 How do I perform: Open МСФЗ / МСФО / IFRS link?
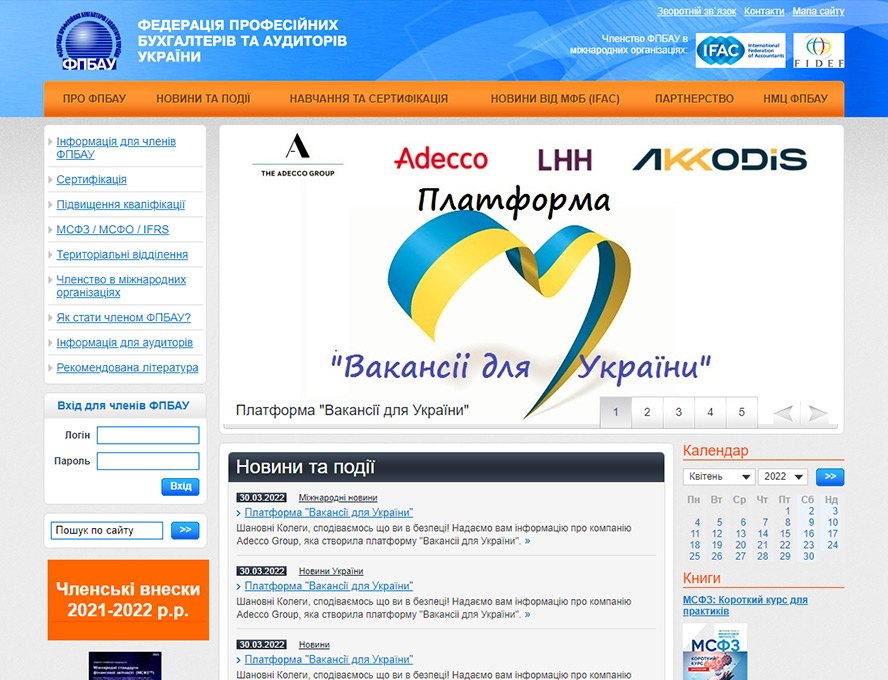click(x=113, y=229)
